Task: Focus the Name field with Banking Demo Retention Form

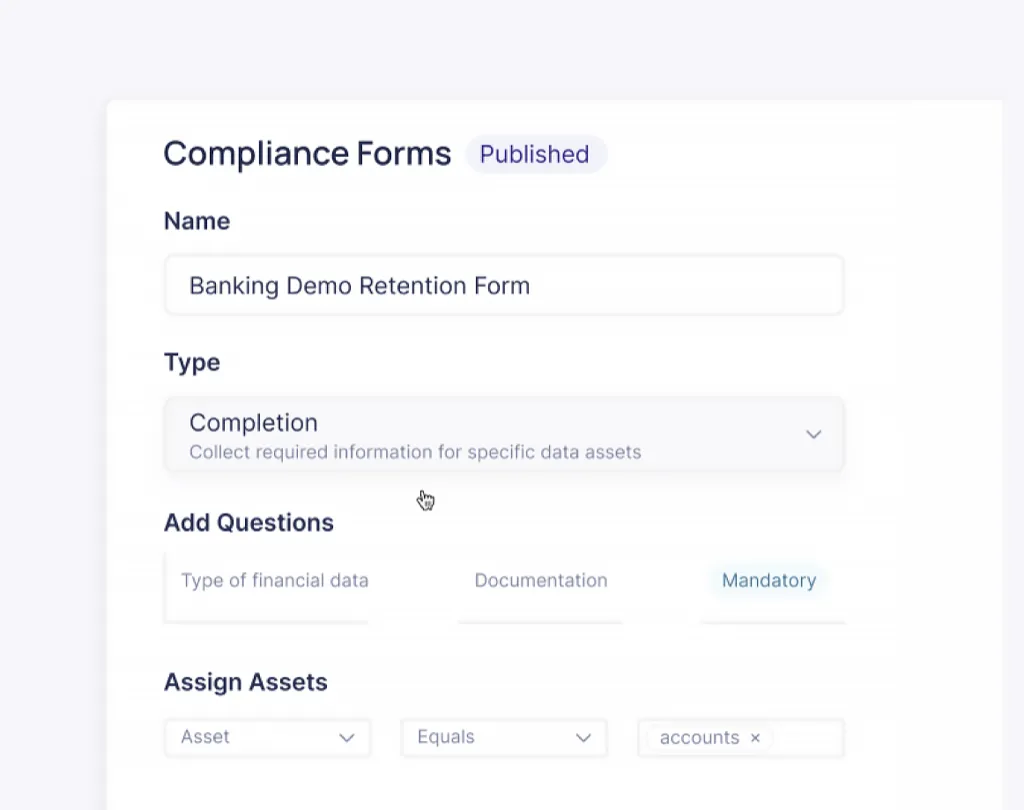Action: point(503,286)
